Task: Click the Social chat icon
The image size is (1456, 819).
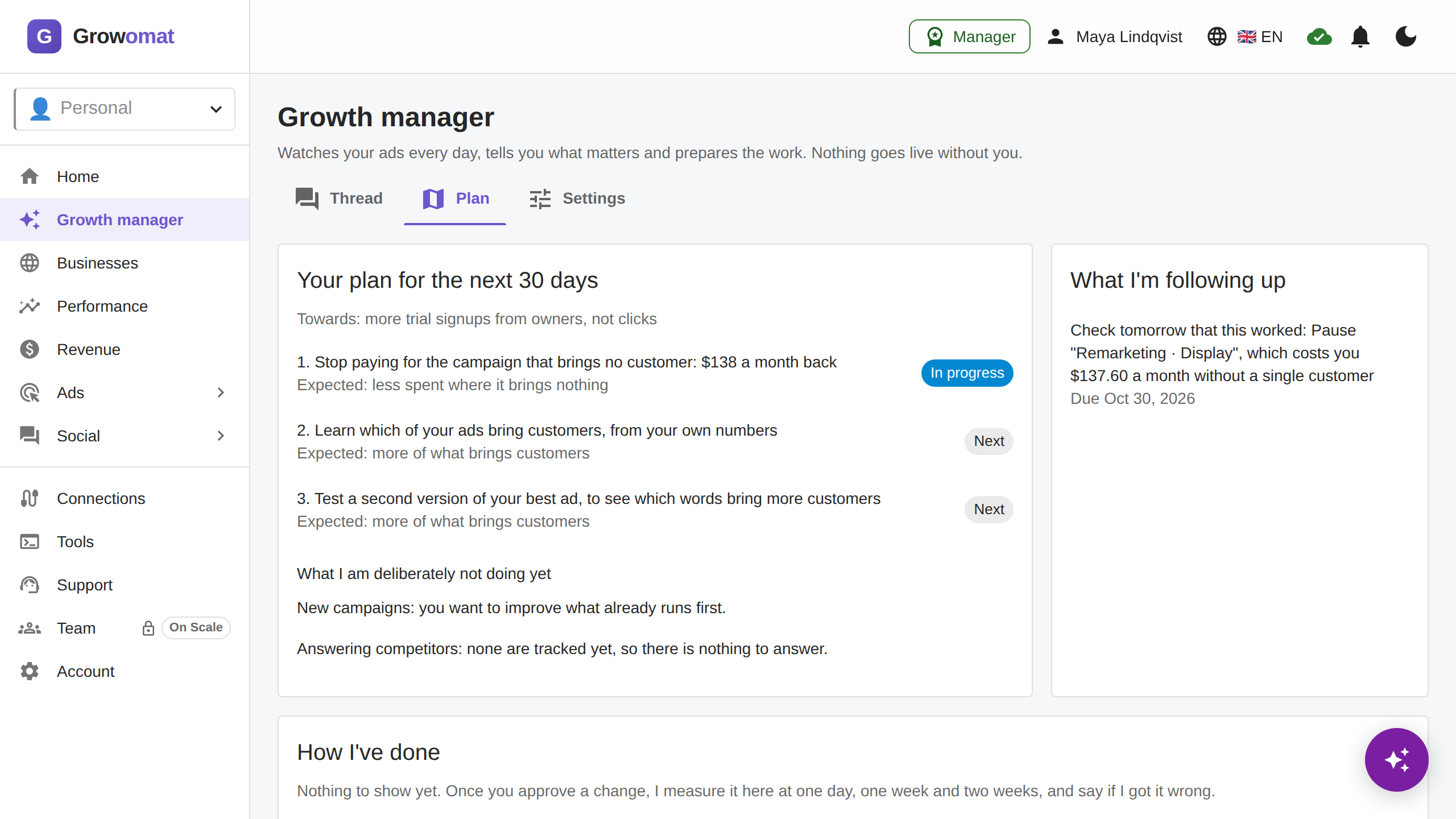Action: click(30, 436)
